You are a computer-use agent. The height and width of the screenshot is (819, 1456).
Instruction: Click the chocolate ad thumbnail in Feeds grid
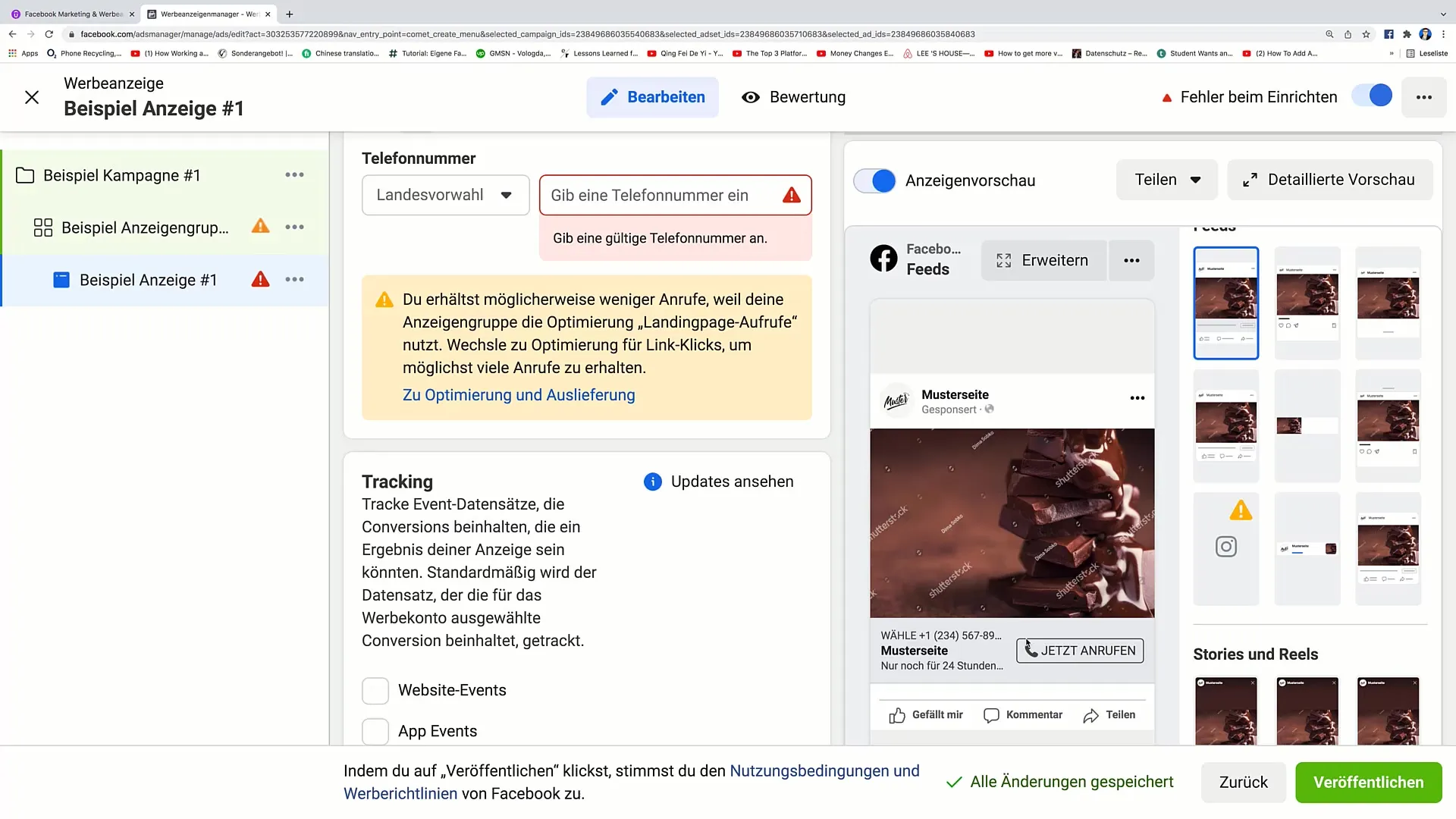(1225, 300)
